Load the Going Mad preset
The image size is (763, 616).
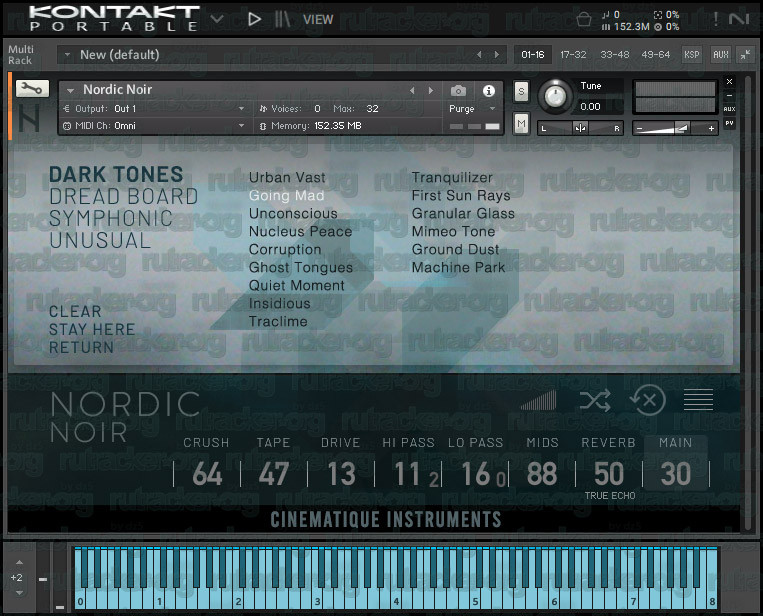[286, 196]
